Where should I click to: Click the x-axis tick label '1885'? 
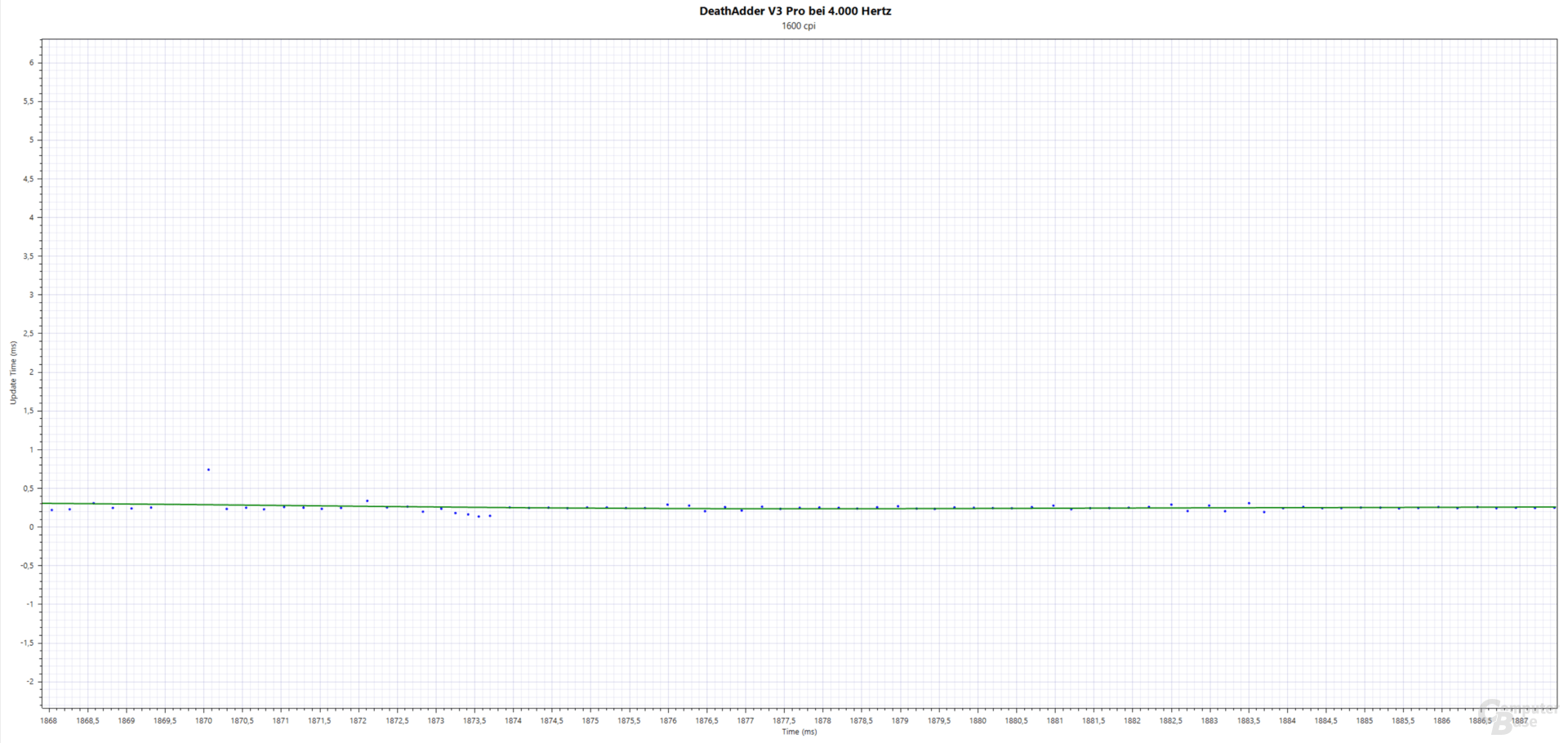point(1365,721)
